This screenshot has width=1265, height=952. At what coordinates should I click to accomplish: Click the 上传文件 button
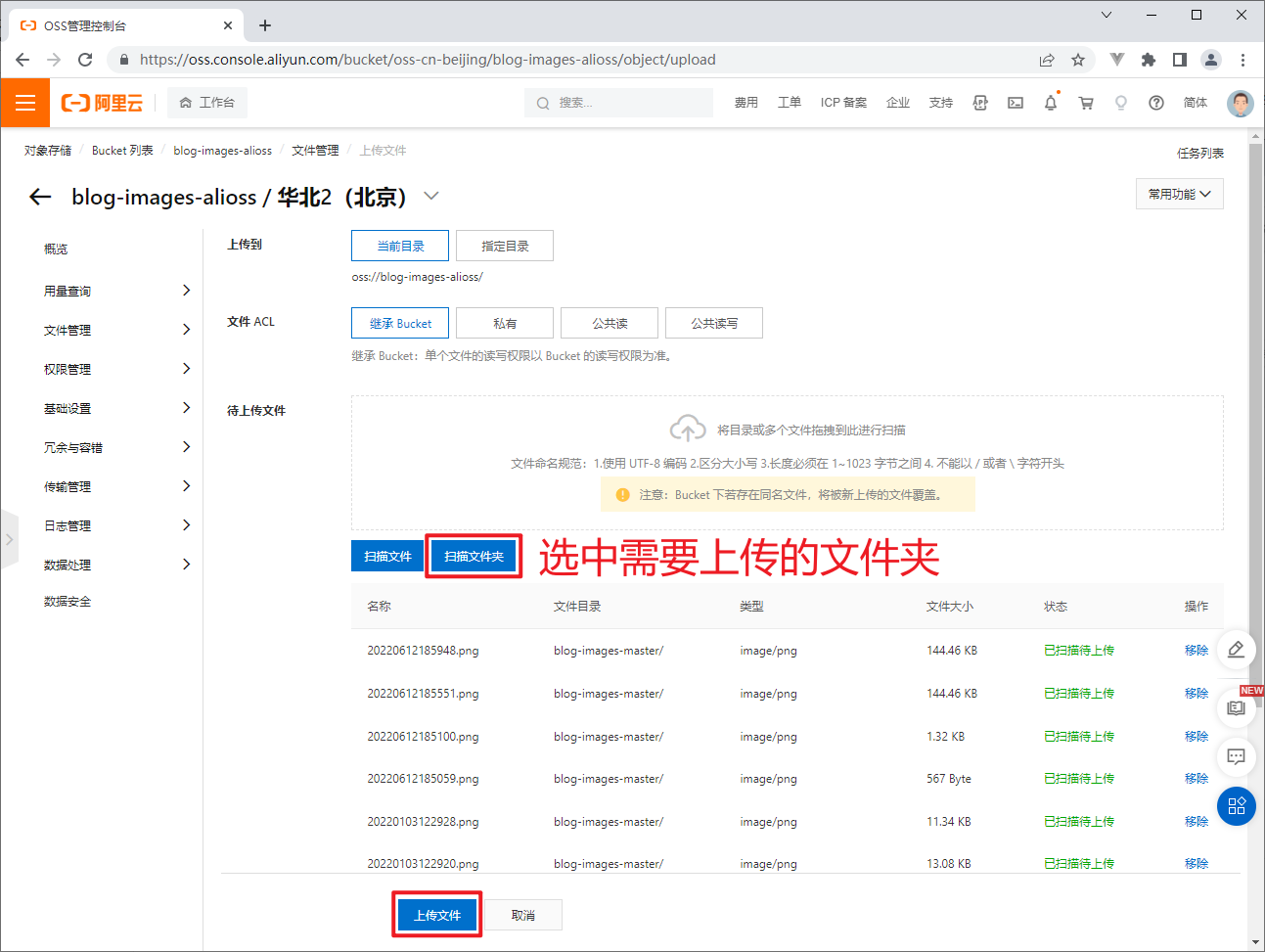436,915
